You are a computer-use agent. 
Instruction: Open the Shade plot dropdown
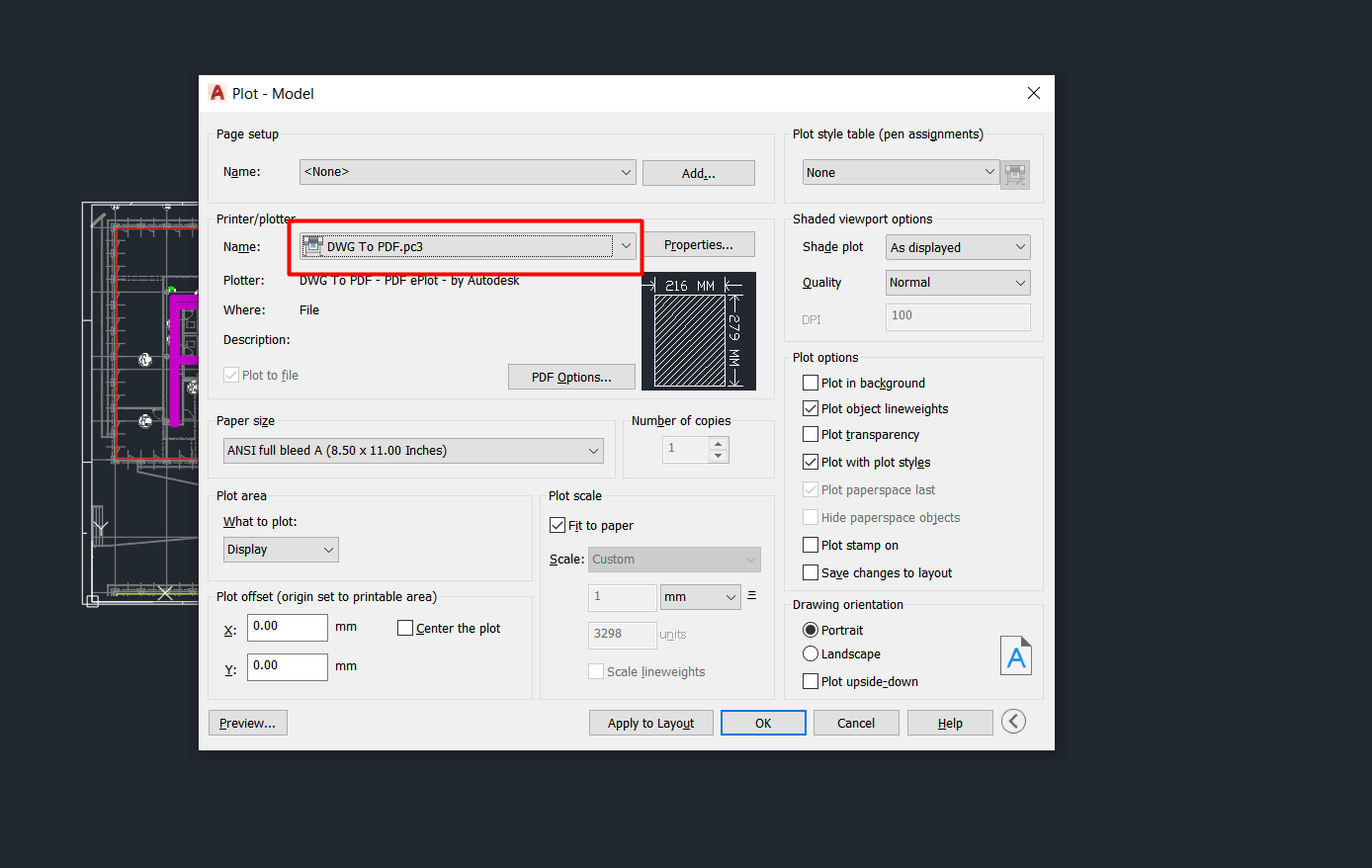click(958, 247)
